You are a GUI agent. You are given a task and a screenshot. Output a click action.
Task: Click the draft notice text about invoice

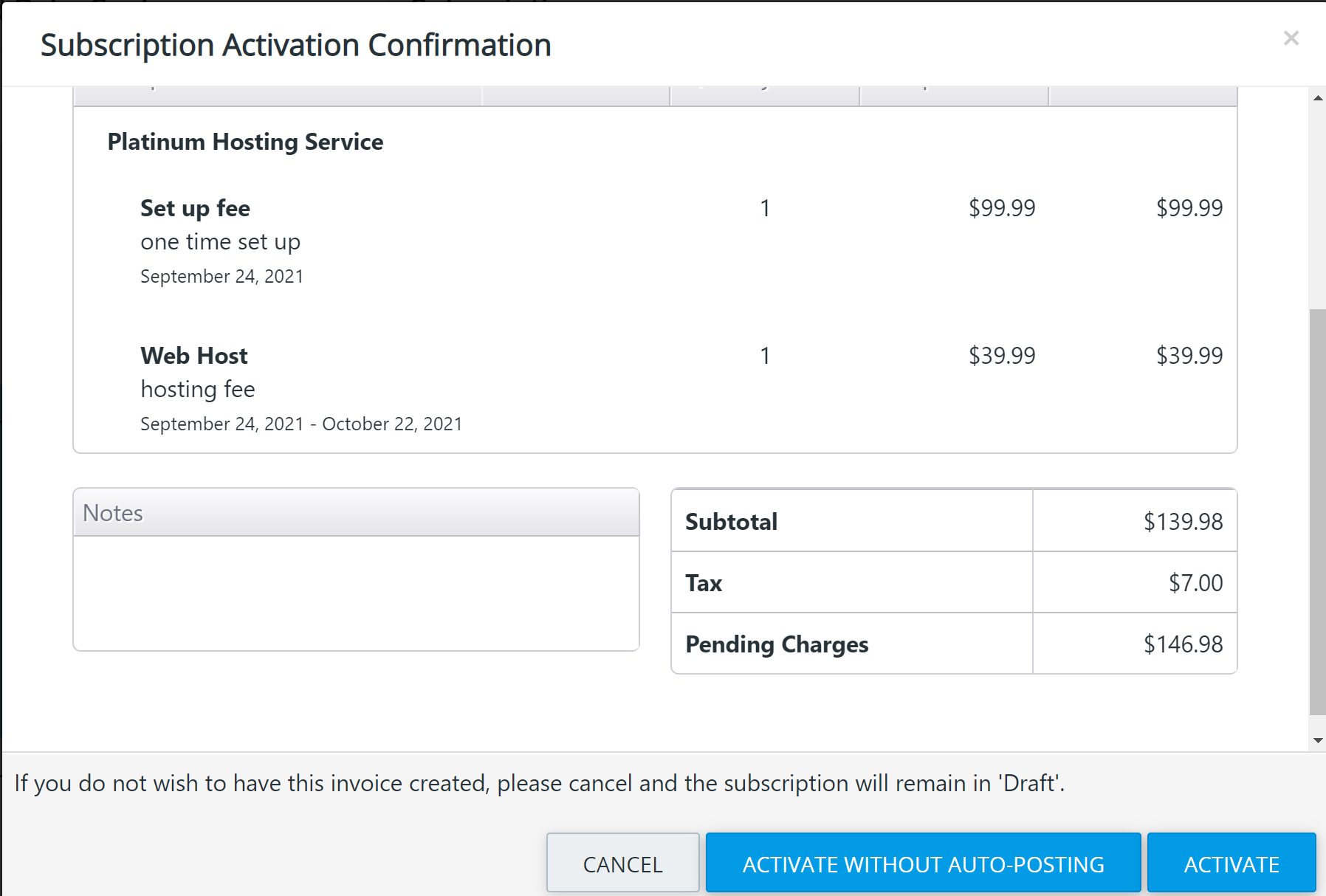point(540,783)
